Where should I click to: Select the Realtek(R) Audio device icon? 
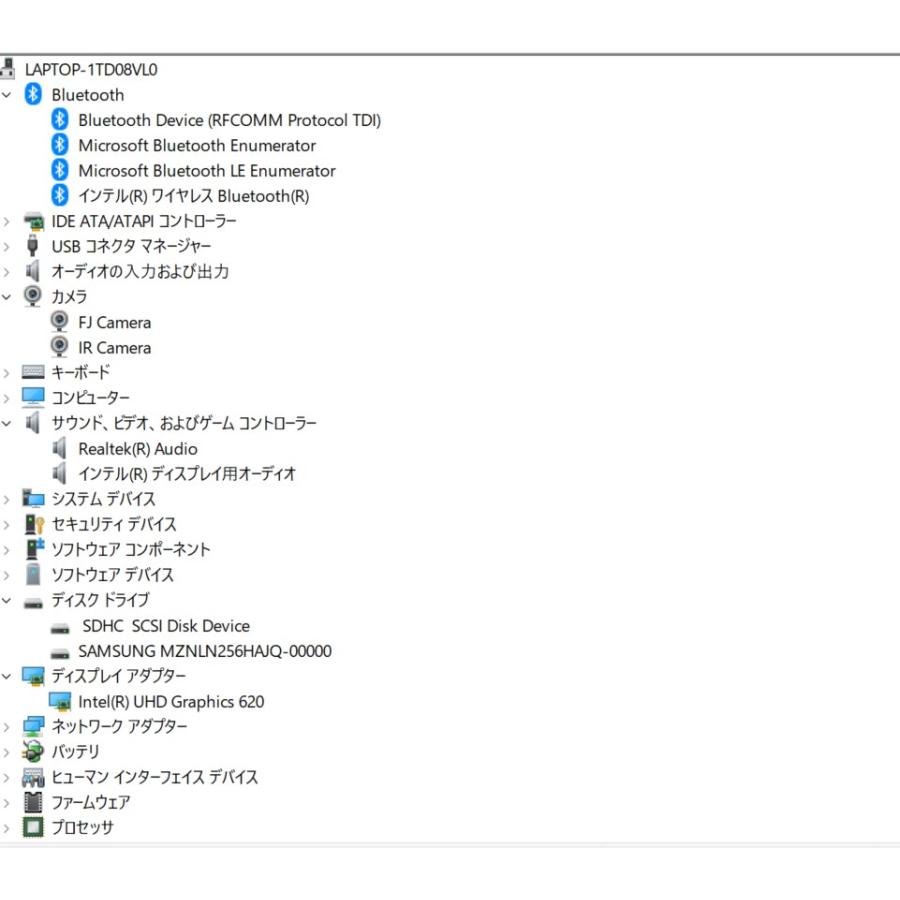point(58,448)
